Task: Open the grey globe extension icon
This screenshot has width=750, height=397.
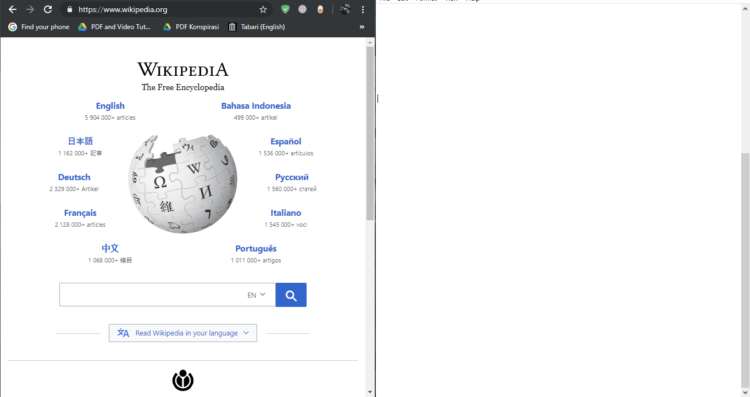Action: (x=302, y=9)
